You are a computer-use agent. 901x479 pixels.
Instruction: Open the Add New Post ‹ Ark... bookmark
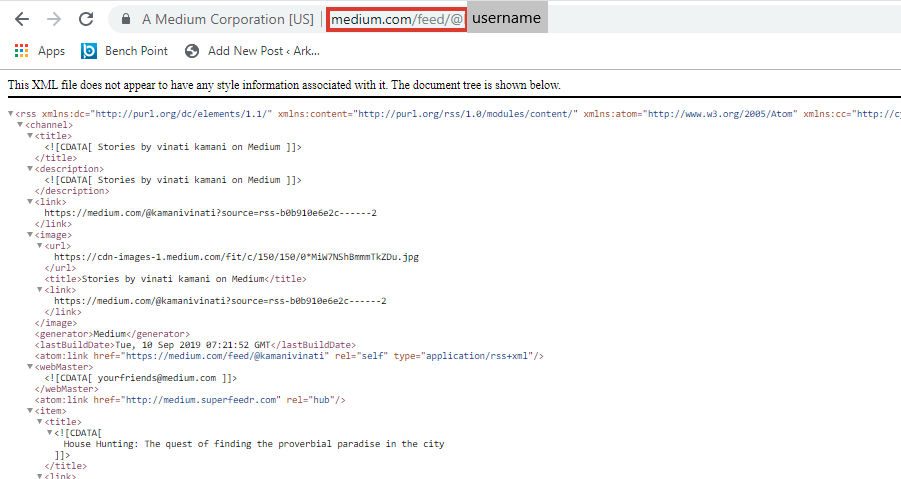pyautogui.click(x=264, y=51)
